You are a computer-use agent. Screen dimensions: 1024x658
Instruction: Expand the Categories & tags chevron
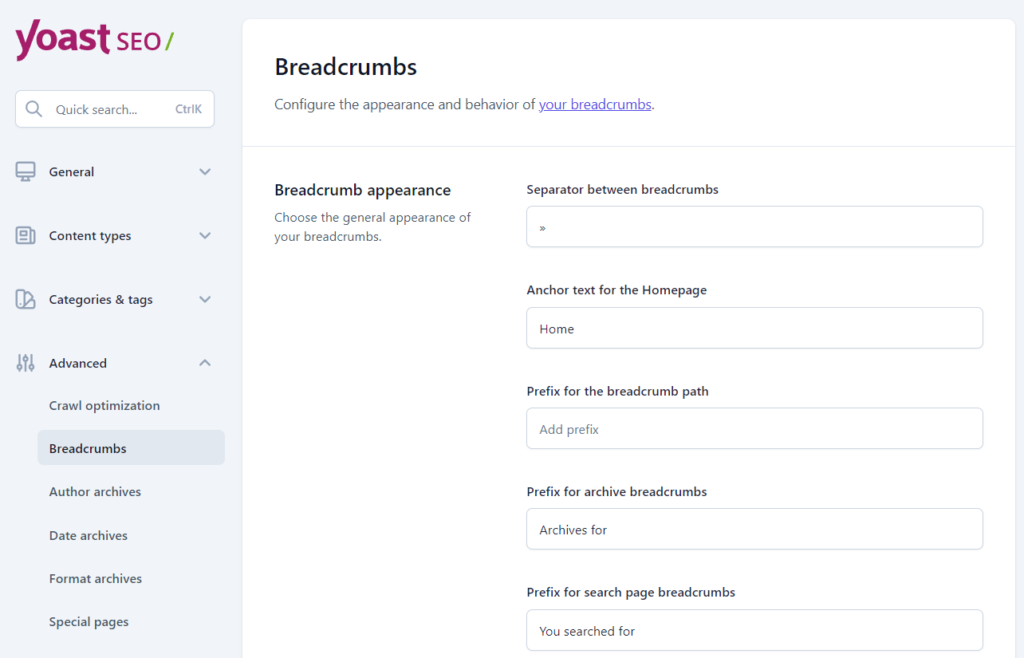(205, 300)
